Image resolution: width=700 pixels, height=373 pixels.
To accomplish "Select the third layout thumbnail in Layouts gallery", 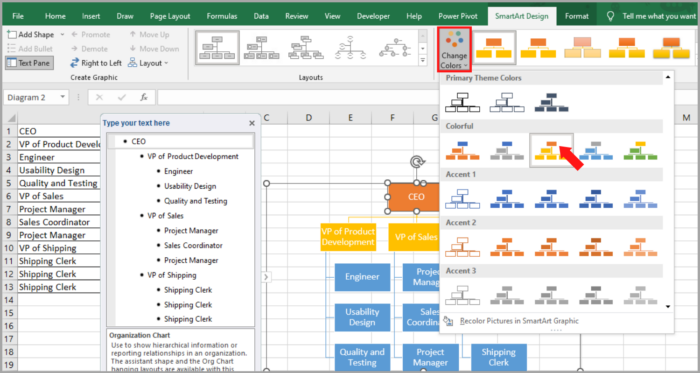I will point(306,48).
